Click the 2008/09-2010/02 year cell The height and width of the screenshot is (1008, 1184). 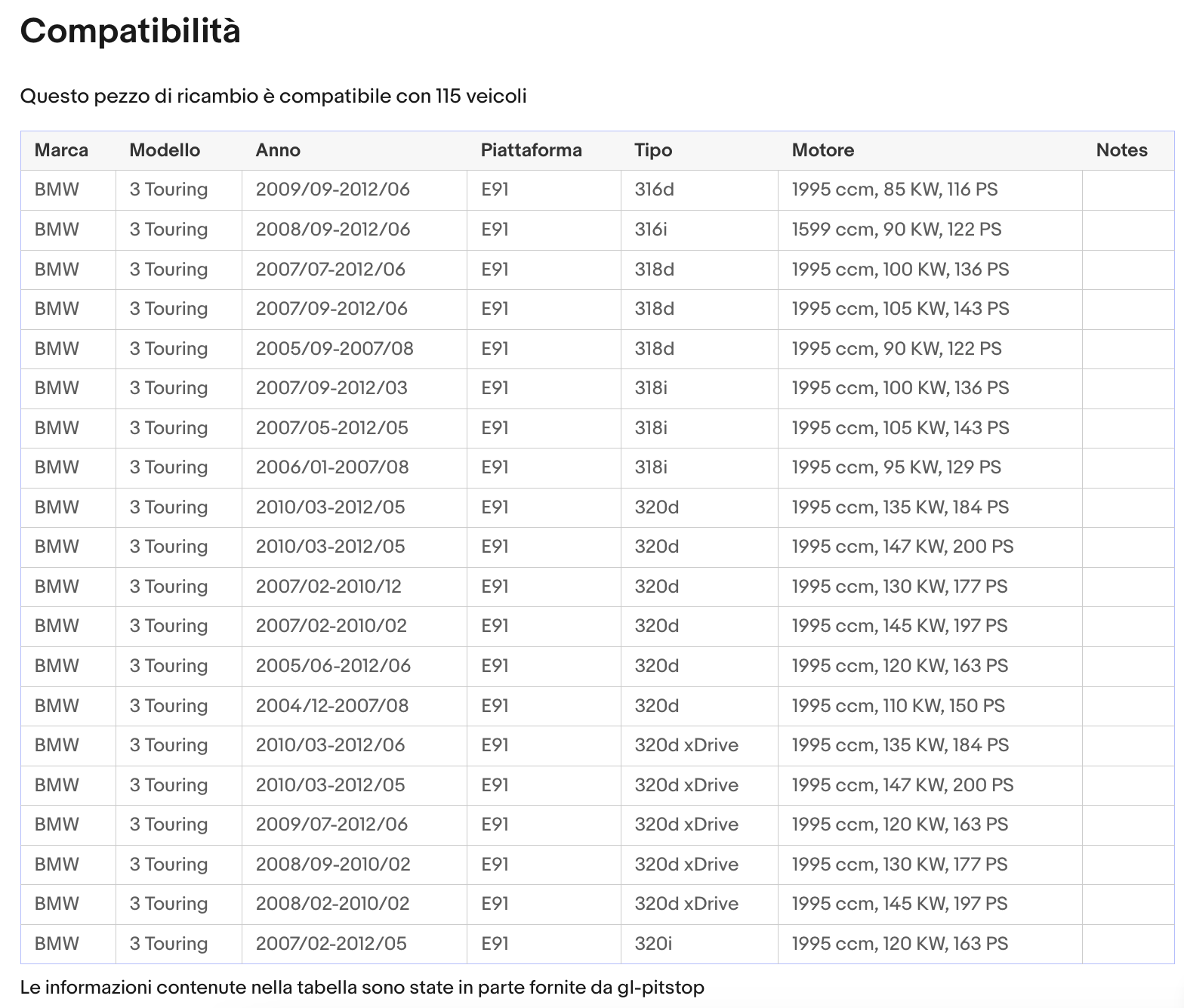[354, 865]
